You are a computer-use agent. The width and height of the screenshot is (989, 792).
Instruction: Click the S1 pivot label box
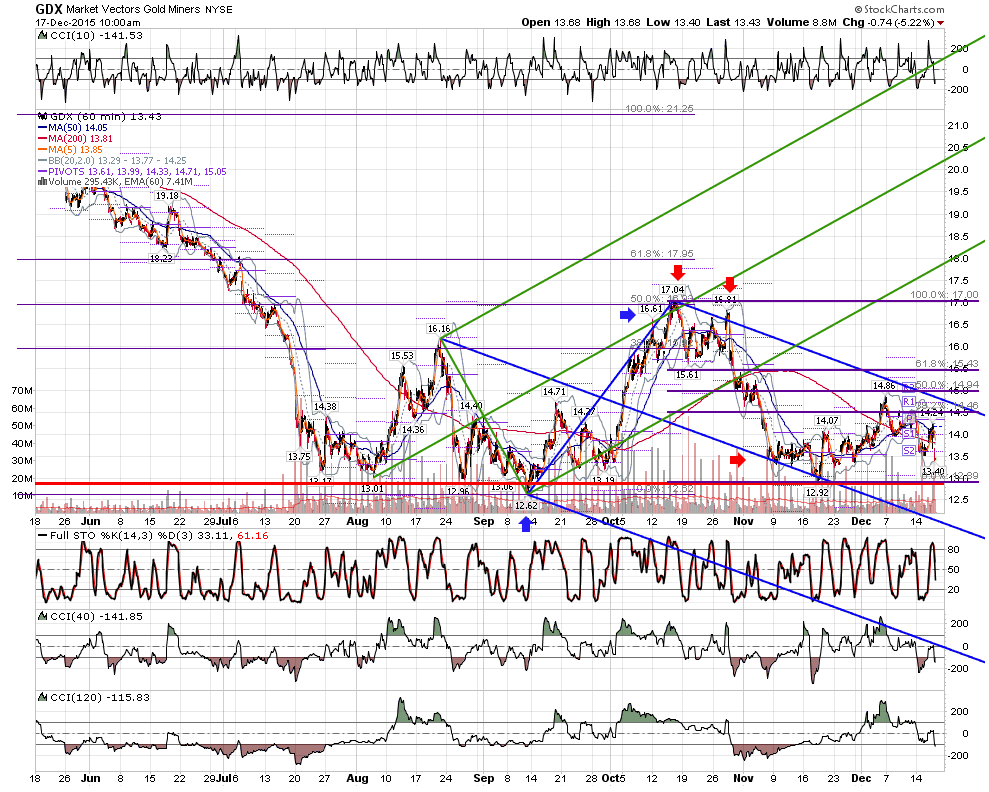point(908,434)
